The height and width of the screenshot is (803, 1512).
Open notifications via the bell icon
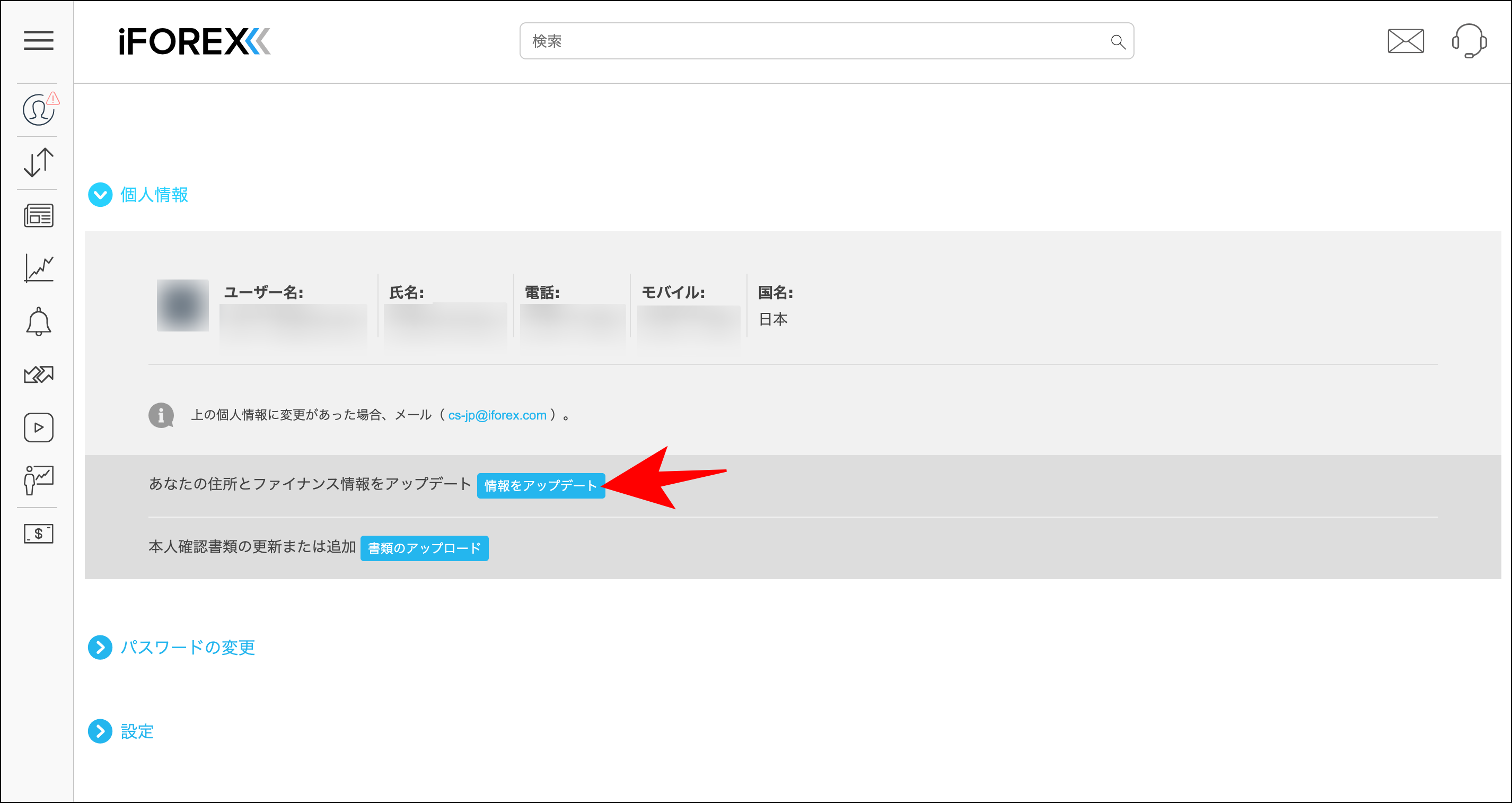[x=38, y=321]
